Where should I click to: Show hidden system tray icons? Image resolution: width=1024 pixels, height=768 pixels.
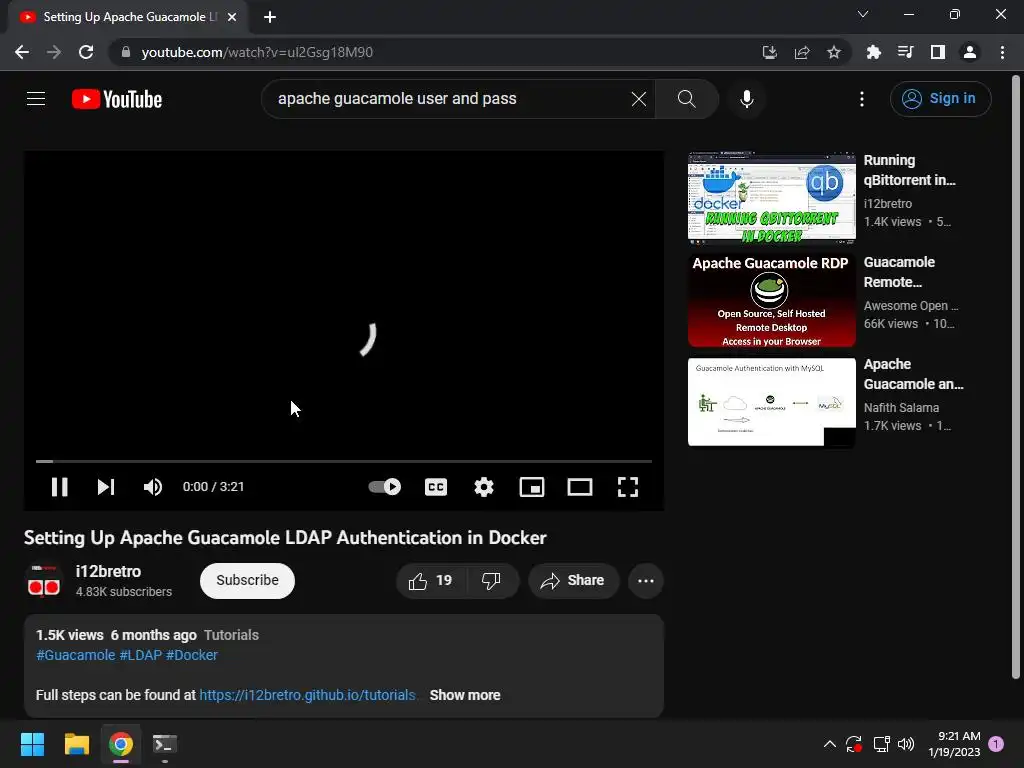[829, 744]
